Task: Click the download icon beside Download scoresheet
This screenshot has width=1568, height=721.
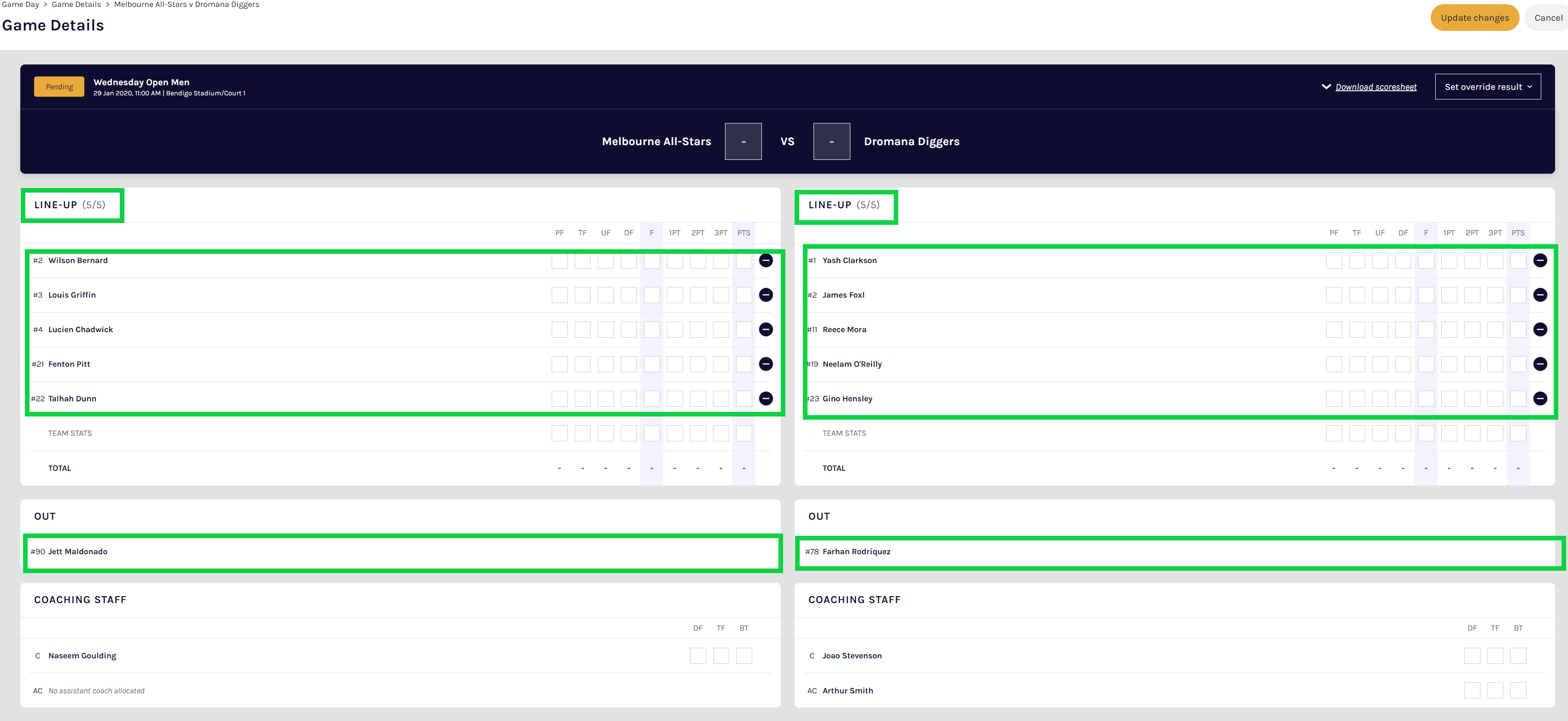Action: pyautogui.click(x=1326, y=87)
